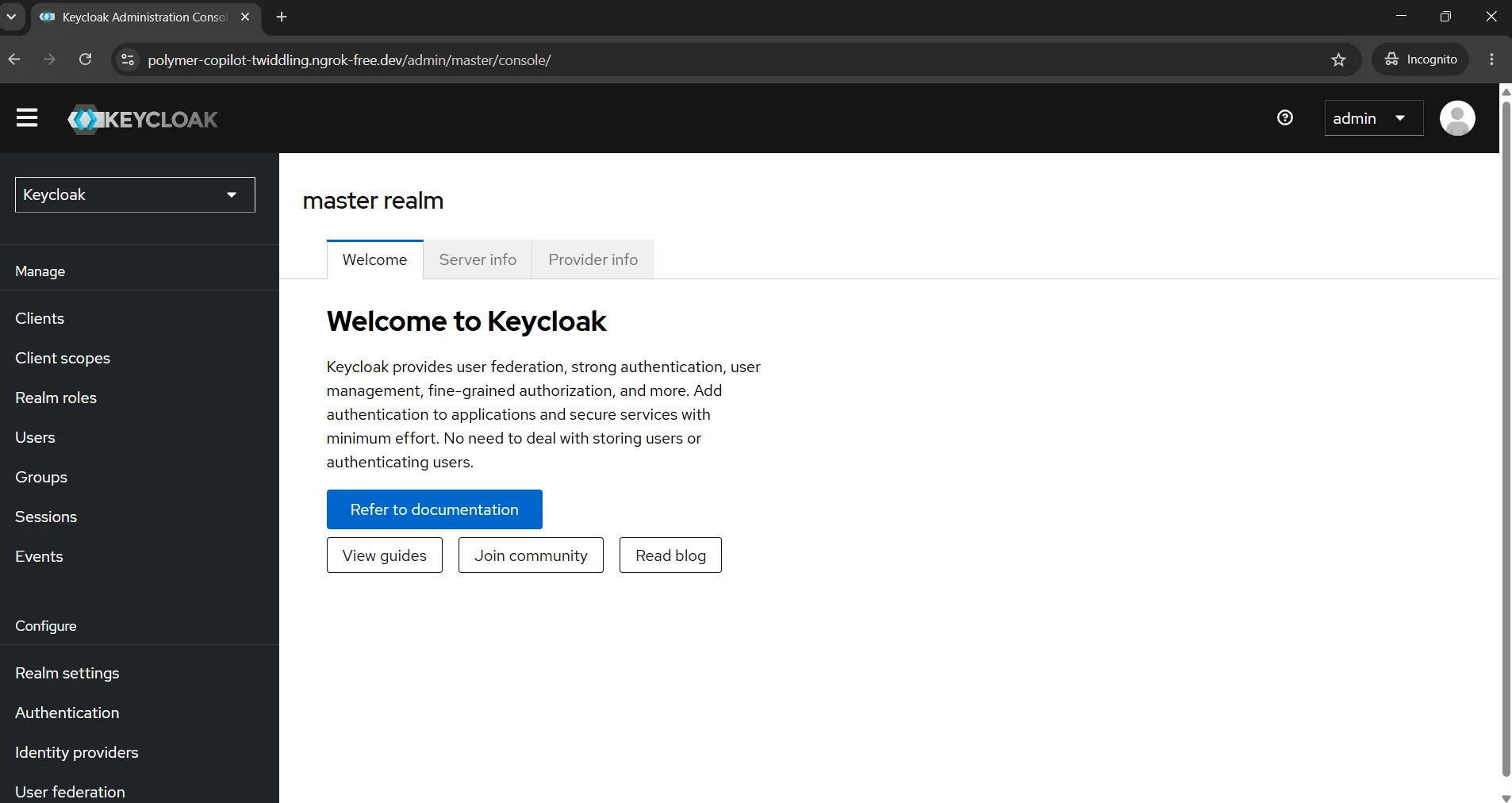Go back with browser back arrow

pos(14,60)
